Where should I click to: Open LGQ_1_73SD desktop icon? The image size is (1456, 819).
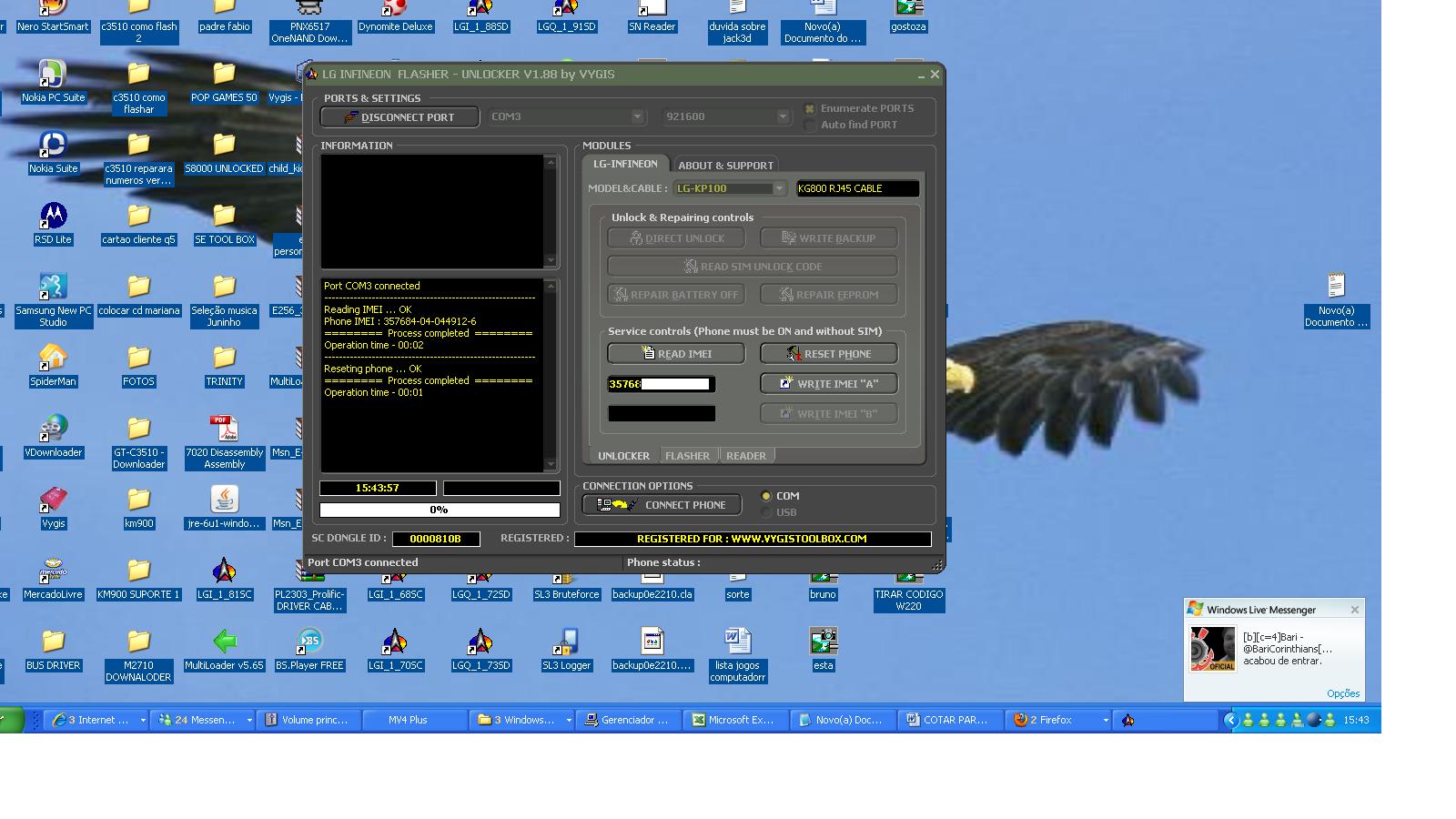(x=480, y=642)
